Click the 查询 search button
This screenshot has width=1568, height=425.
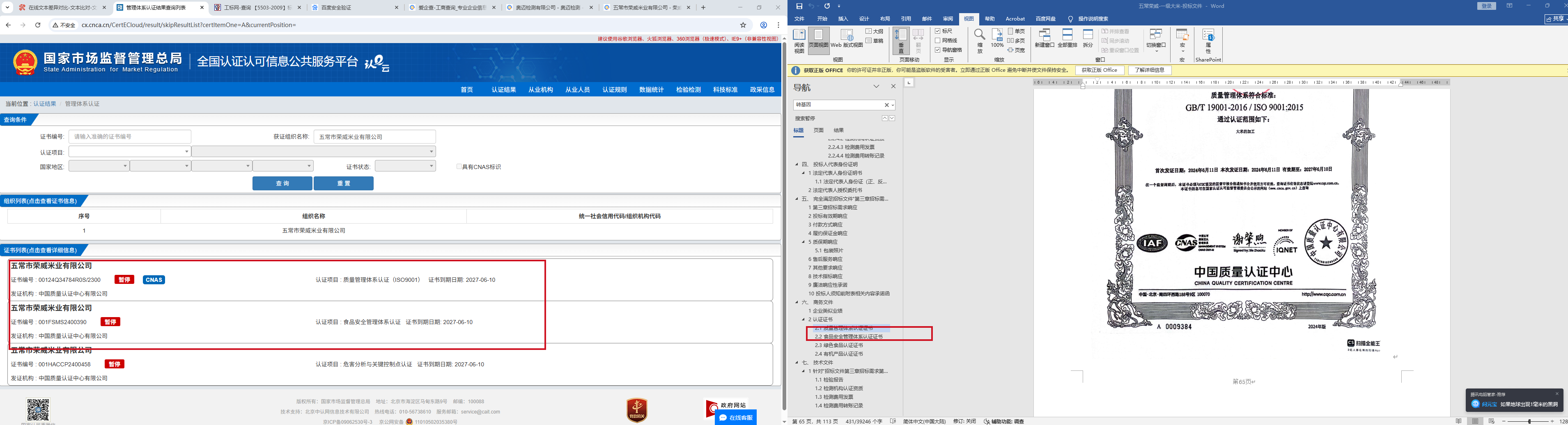[282, 183]
